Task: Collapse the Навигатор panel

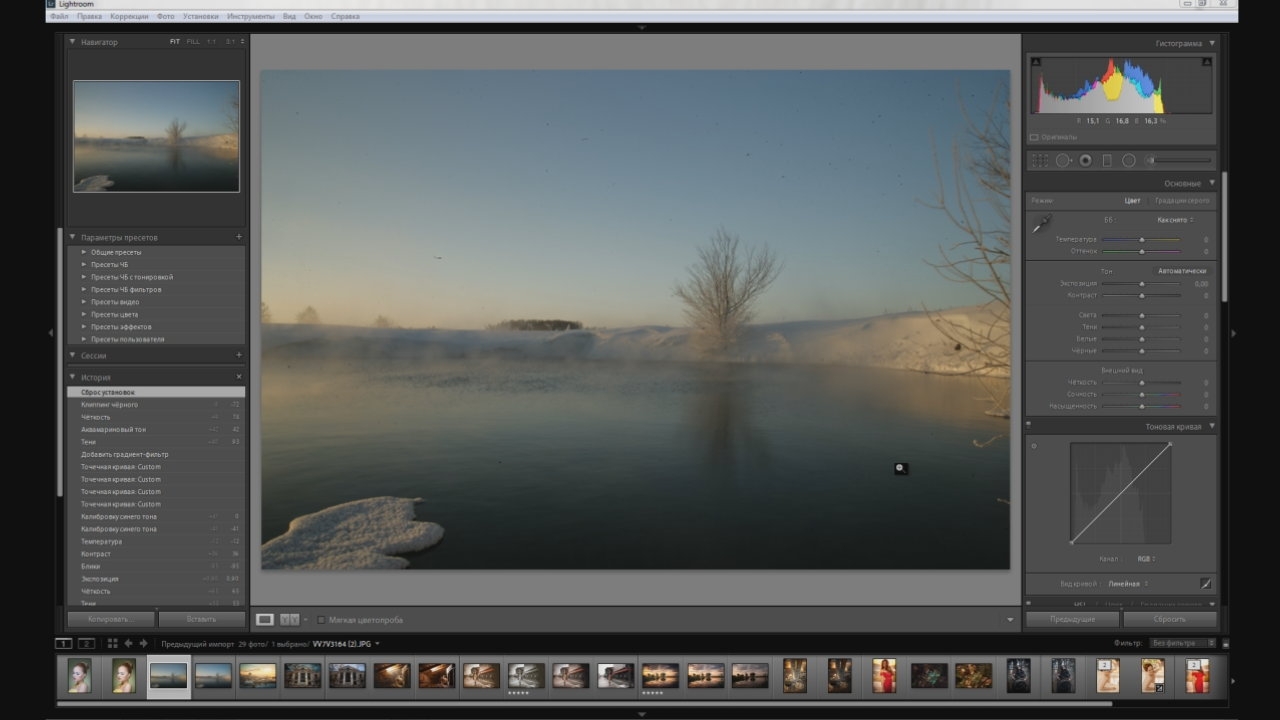Action: pos(73,42)
